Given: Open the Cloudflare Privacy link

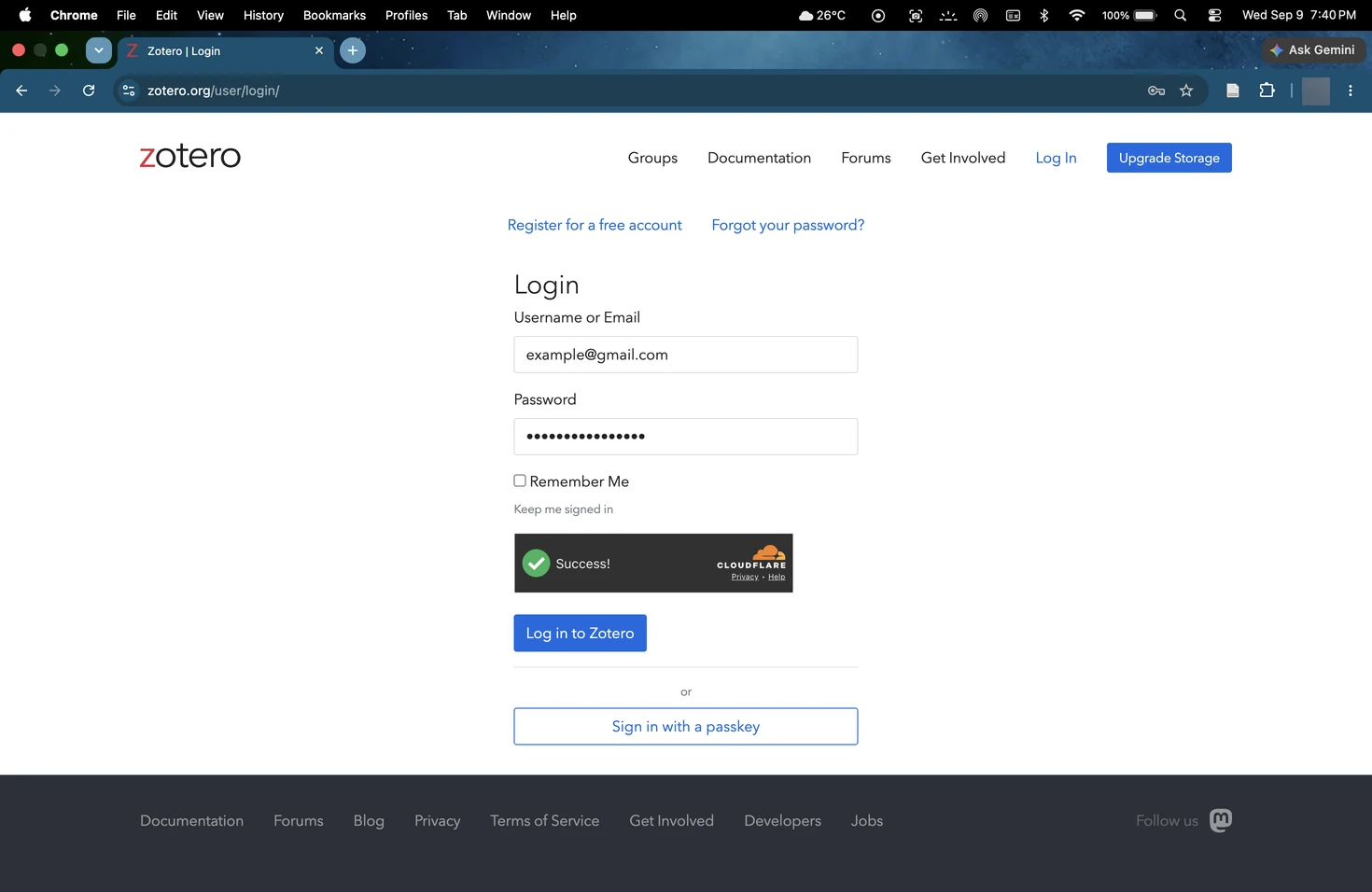Looking at the screenshot, I should (x=745, y=577).
